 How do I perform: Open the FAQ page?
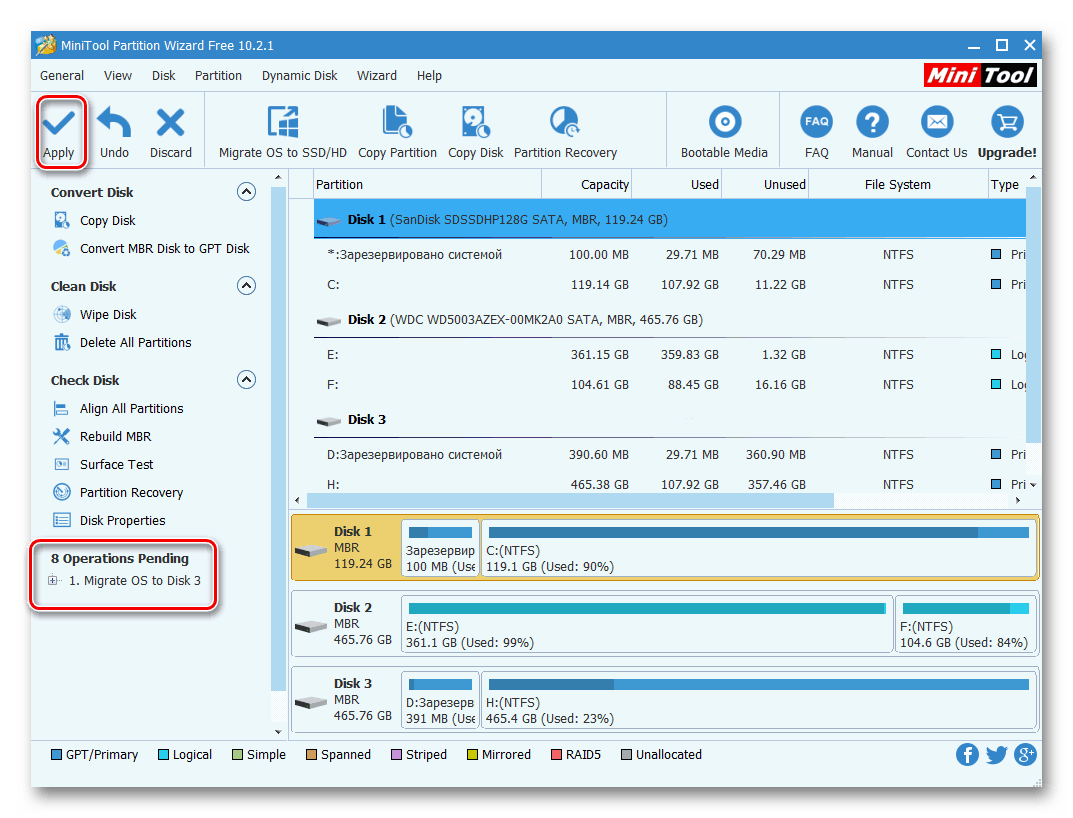pyautogui.click(x=816, y=132)
